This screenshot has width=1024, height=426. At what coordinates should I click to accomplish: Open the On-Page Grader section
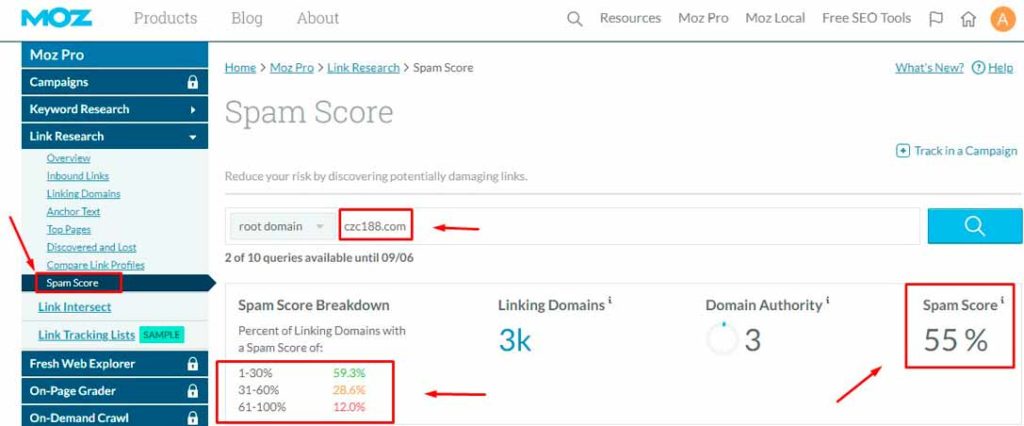(115, 391)
